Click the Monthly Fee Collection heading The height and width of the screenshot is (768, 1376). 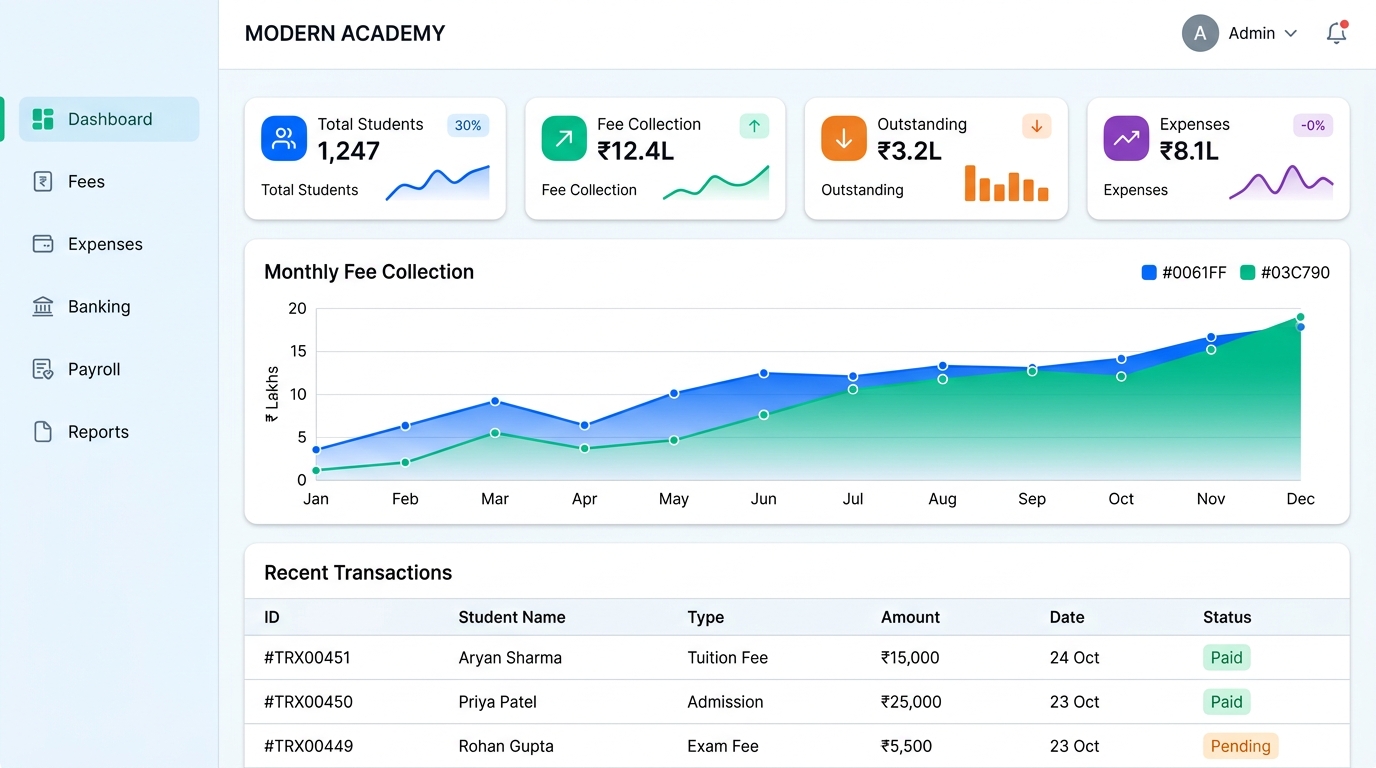pyautogui.click(x=369, y=272)
